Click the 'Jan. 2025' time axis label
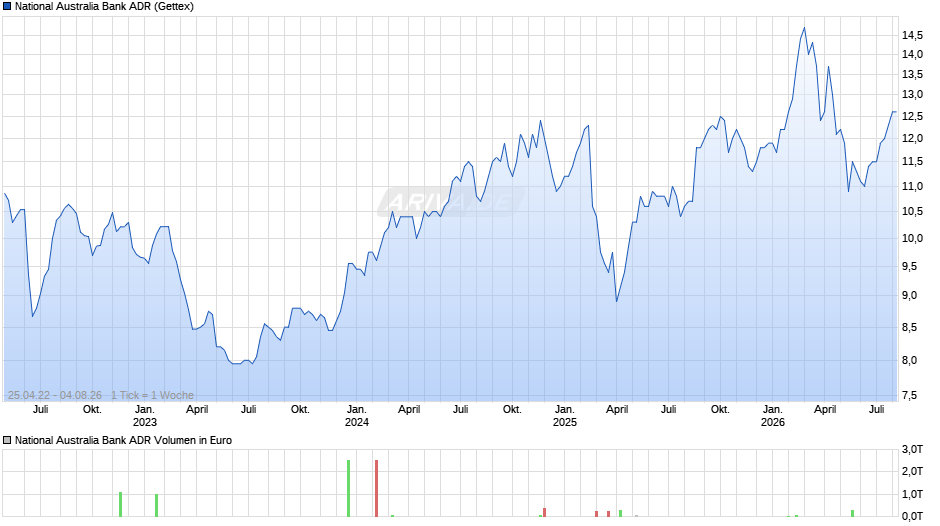This screenshot has width=940, height=526. point(565,416)
